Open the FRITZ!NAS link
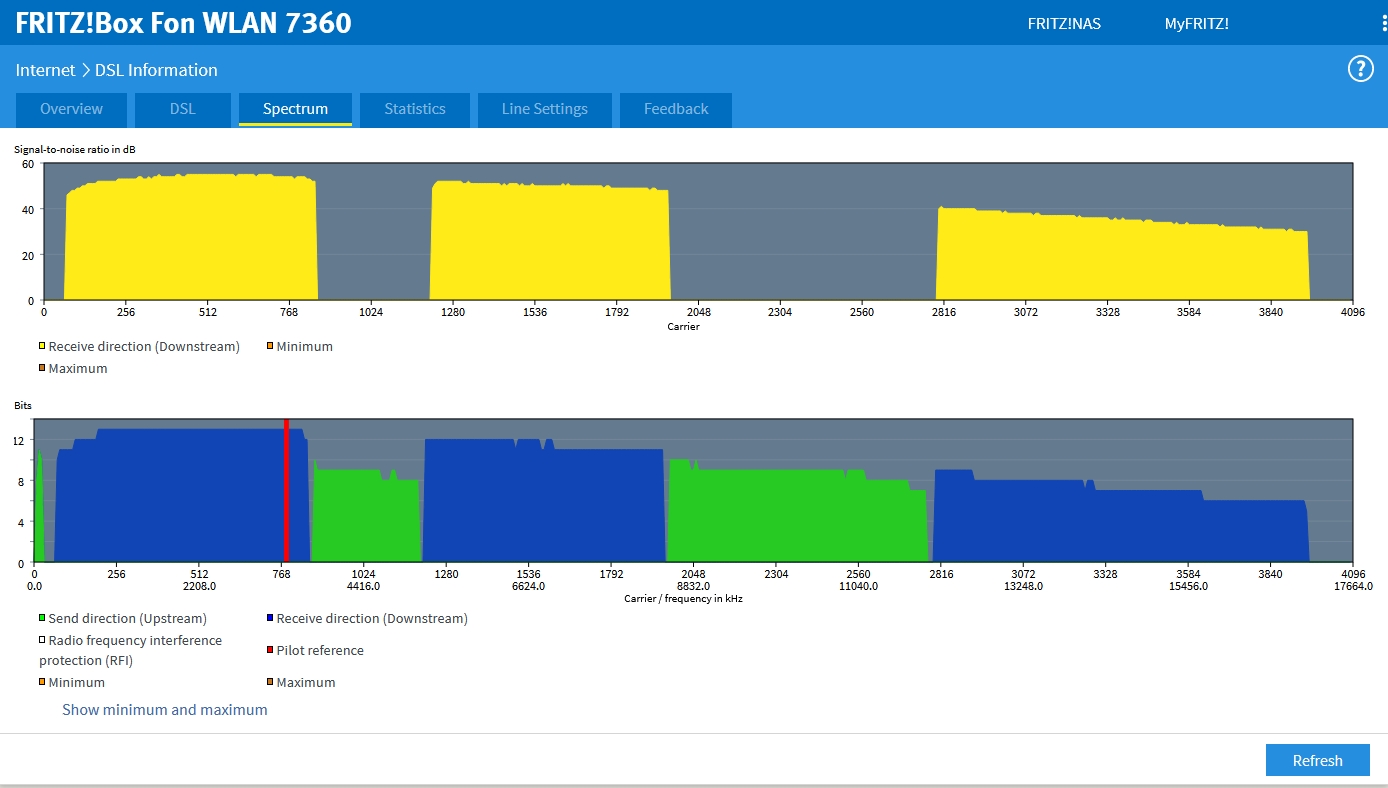 point(1064,23)
